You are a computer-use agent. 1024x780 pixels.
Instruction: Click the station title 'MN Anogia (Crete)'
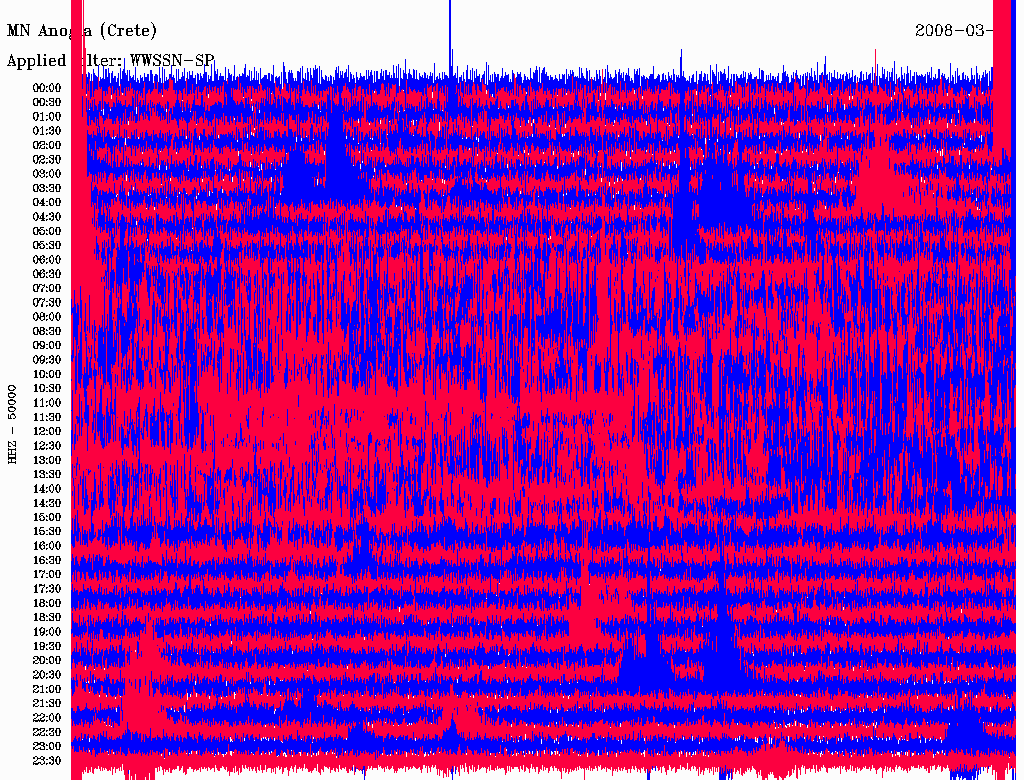point(82,31)
